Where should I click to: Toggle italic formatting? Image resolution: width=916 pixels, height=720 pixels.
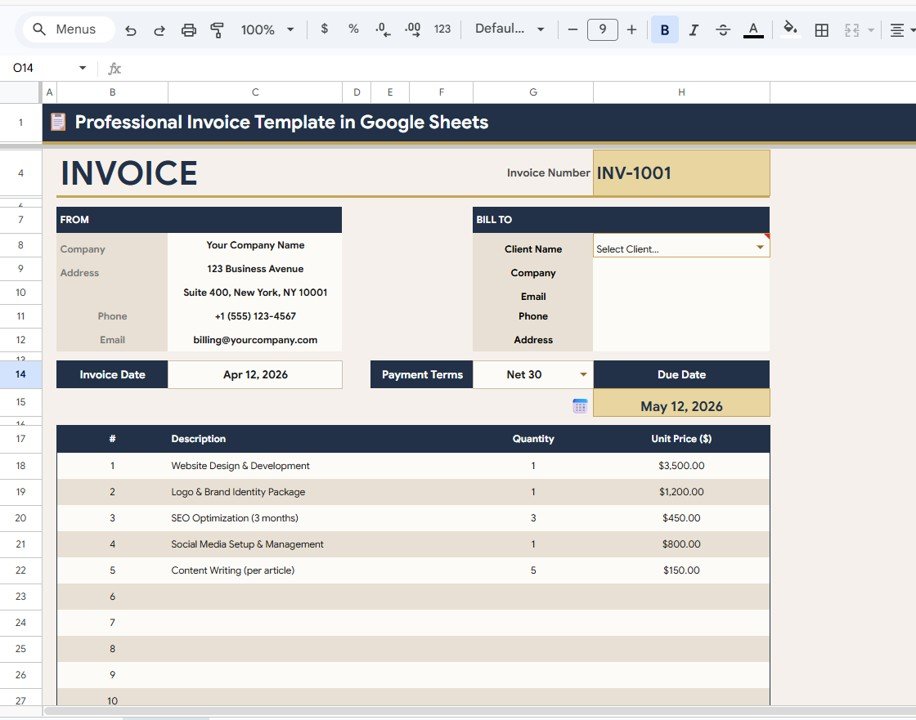coord(694,29)
